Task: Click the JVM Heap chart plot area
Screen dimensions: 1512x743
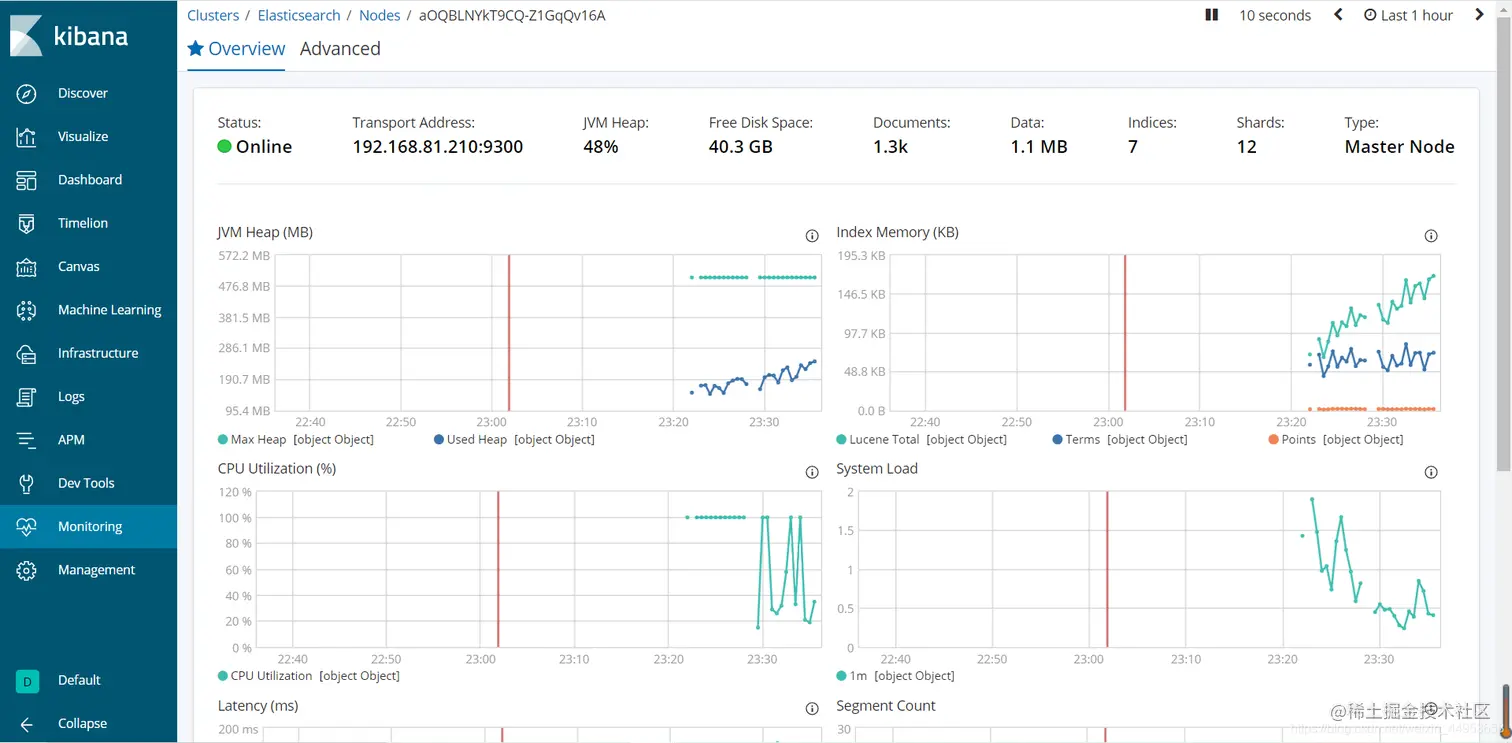Action: click(546, 333)
